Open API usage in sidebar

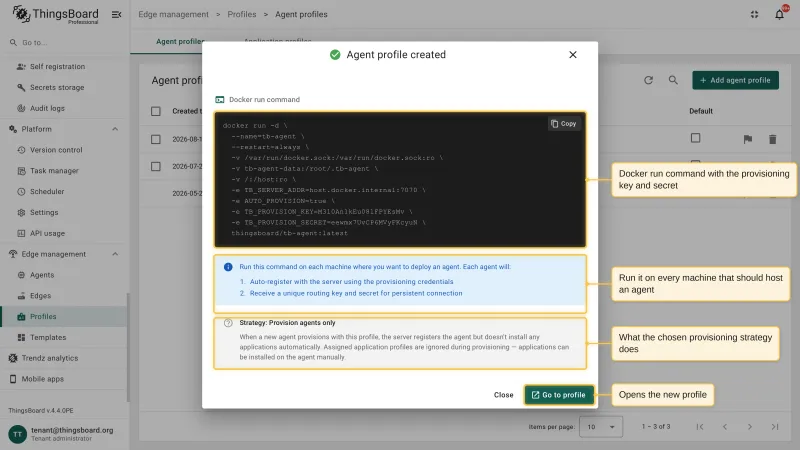(47, 233)
